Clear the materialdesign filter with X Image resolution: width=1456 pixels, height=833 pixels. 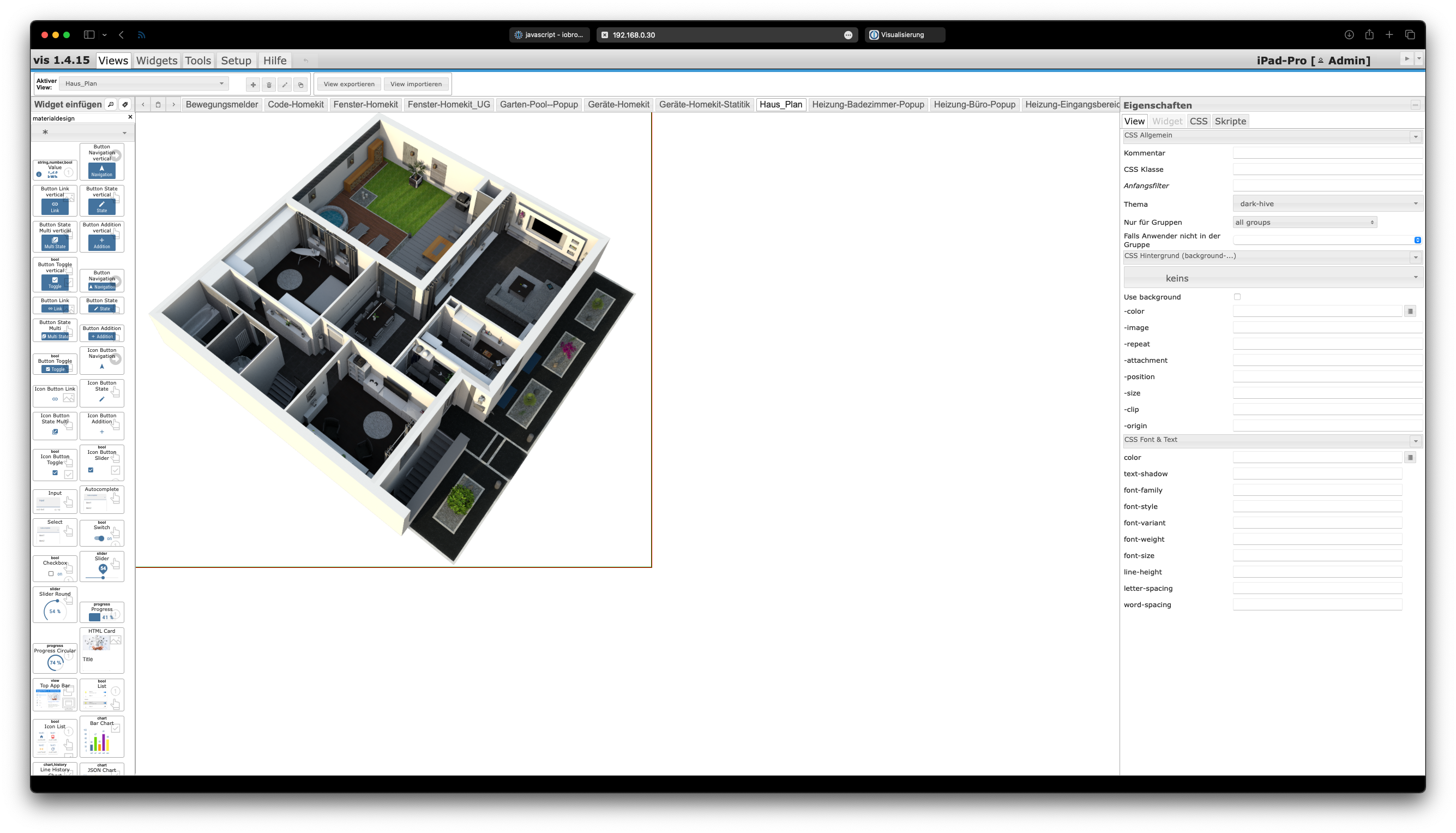pos(130,117)
